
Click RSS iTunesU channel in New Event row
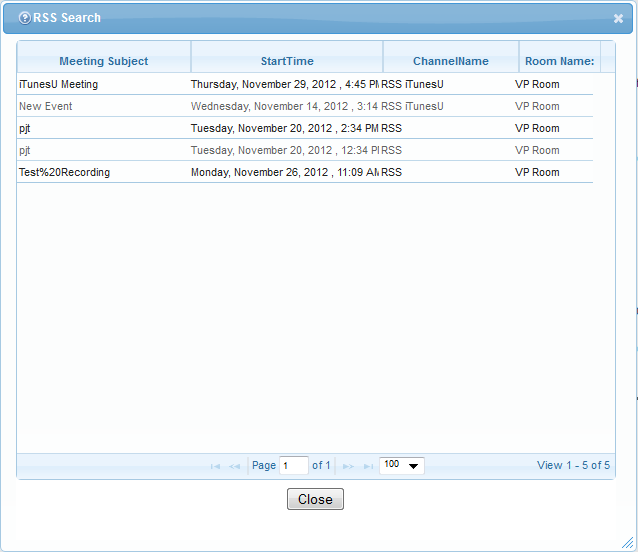click(x=412, y=106)
